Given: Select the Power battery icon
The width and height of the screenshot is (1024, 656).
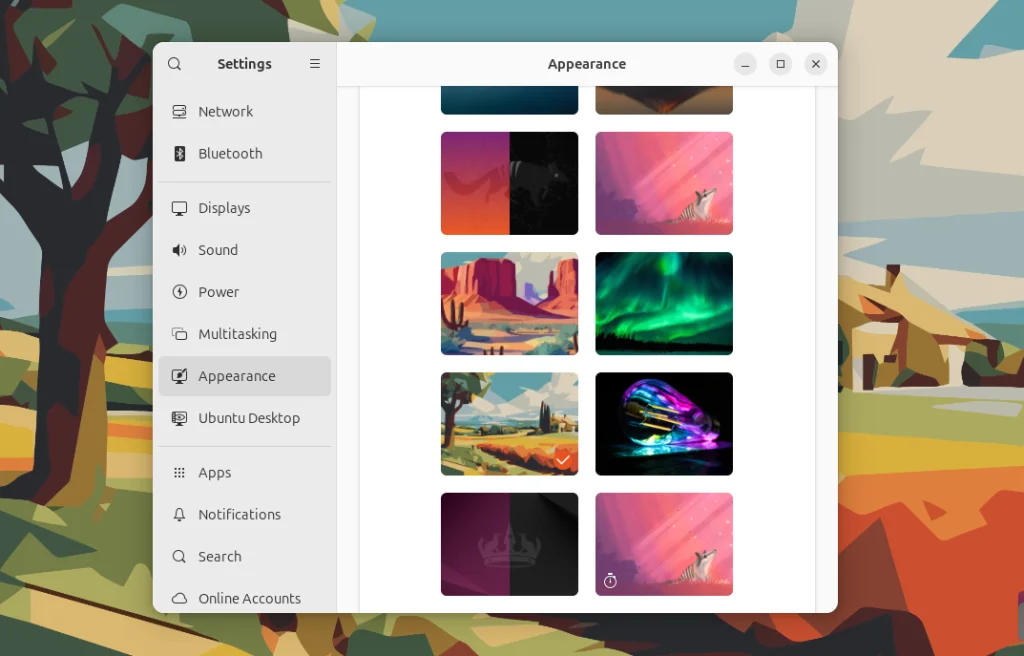Looking at the screenshot, I should (x=181, y=292).
